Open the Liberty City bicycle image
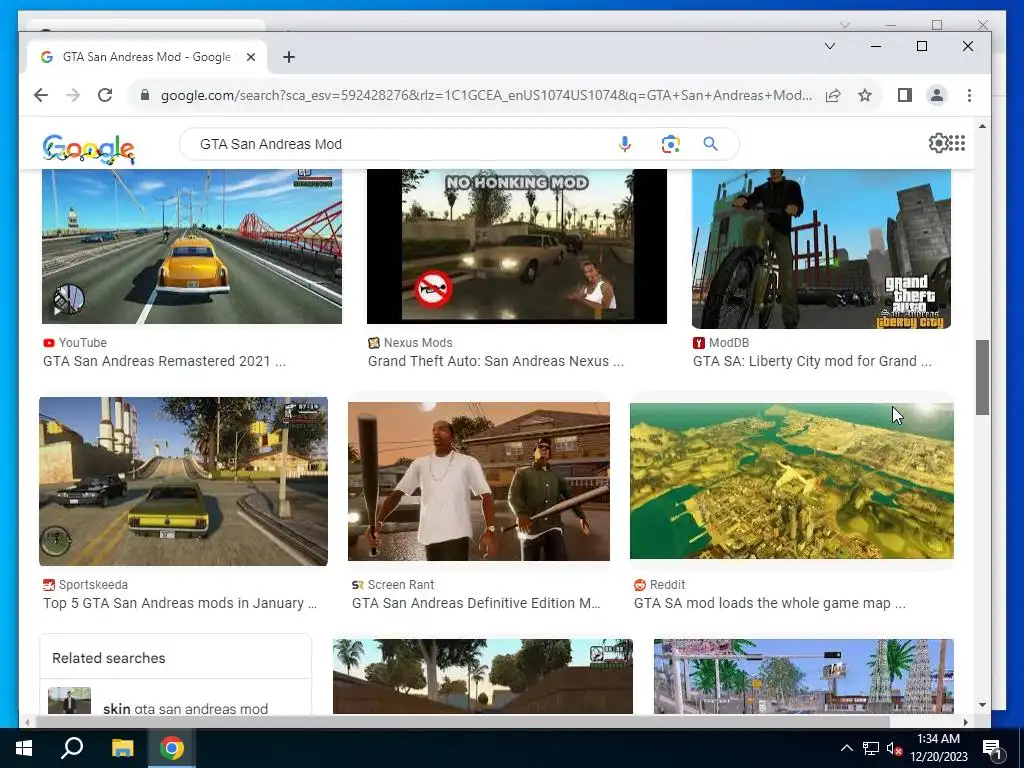The width and height of the screenshot is (1024, 768). tap(822, 248)
